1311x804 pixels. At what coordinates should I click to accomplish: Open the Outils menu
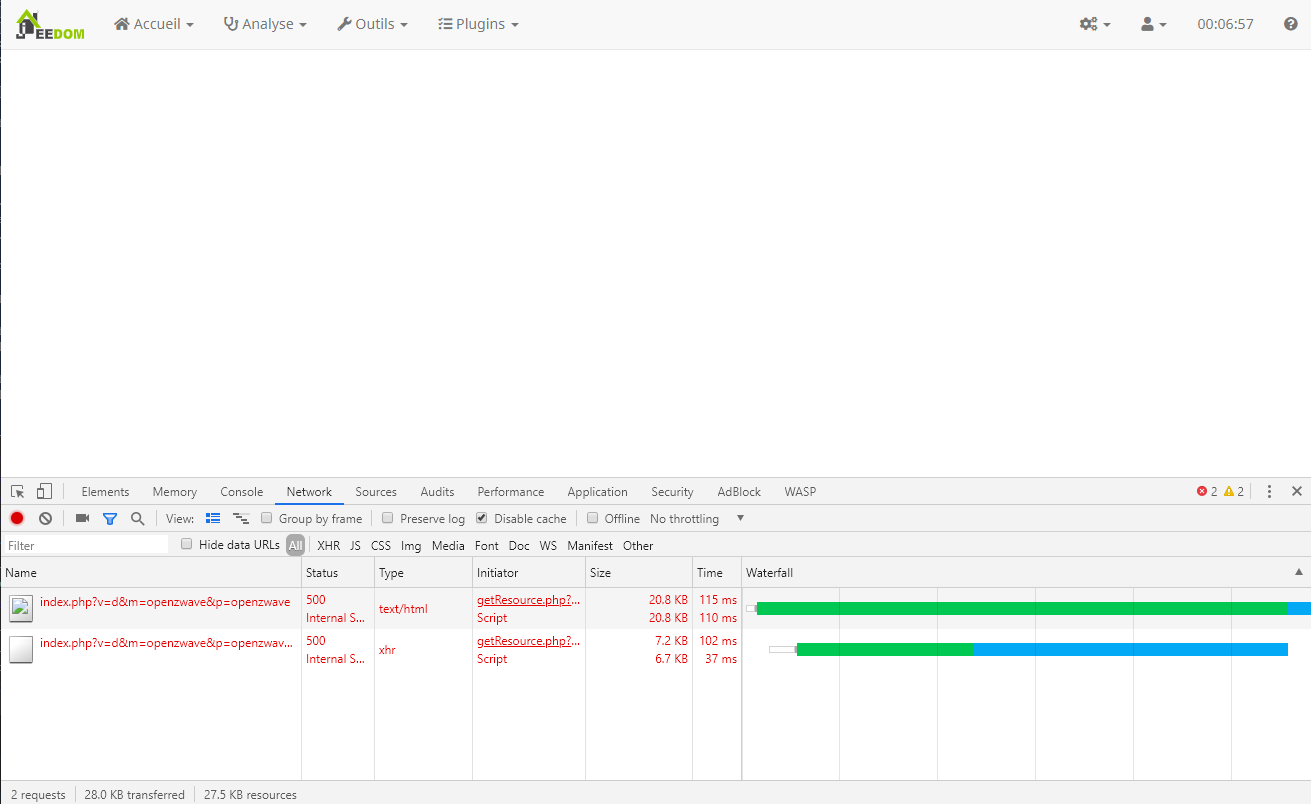[x=372, y=24]
